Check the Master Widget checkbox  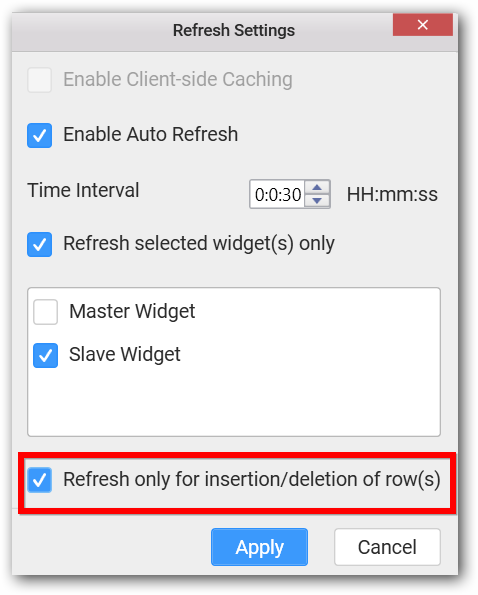(46, 312)
